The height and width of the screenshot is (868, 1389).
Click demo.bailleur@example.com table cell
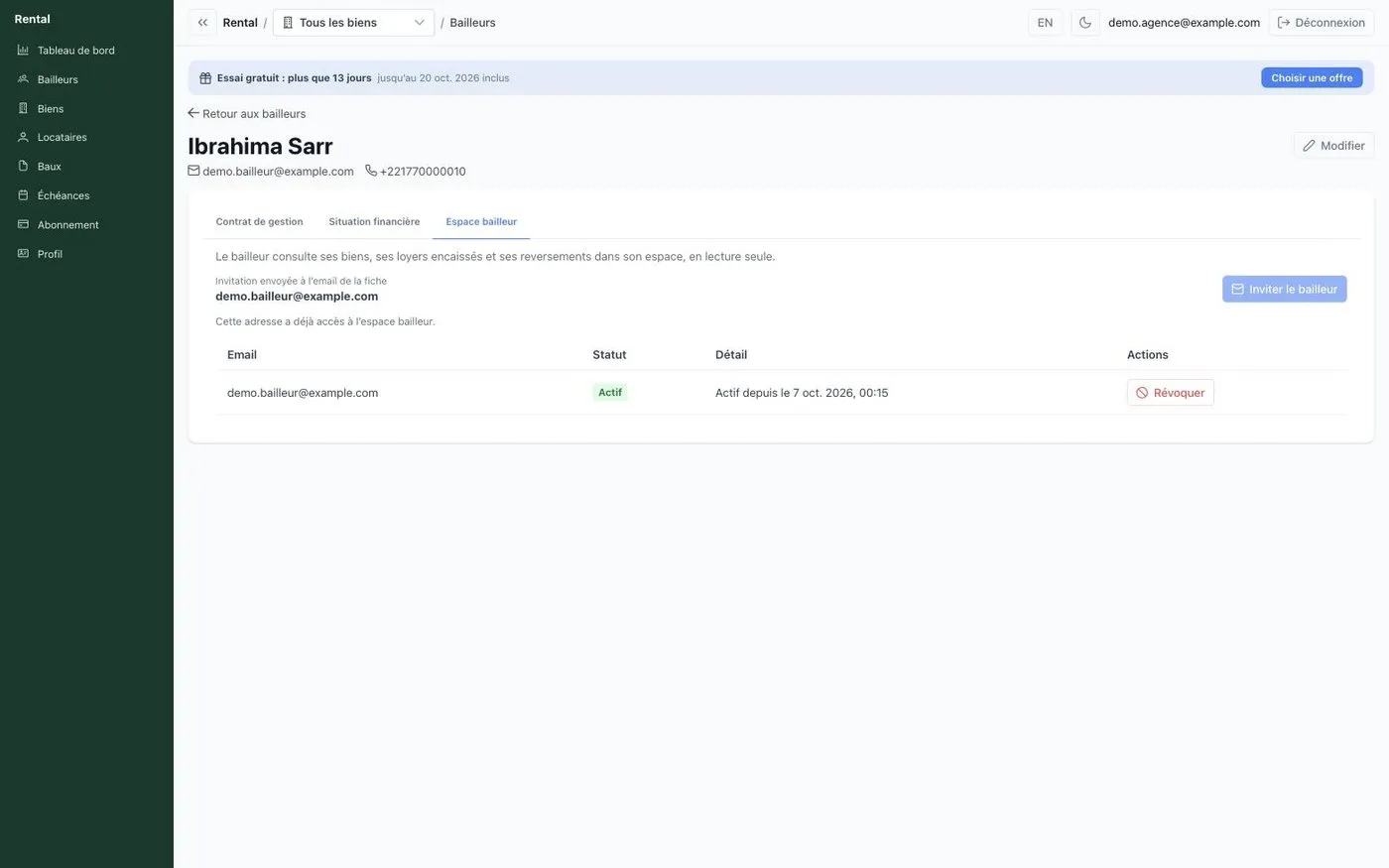coord(303,393)
